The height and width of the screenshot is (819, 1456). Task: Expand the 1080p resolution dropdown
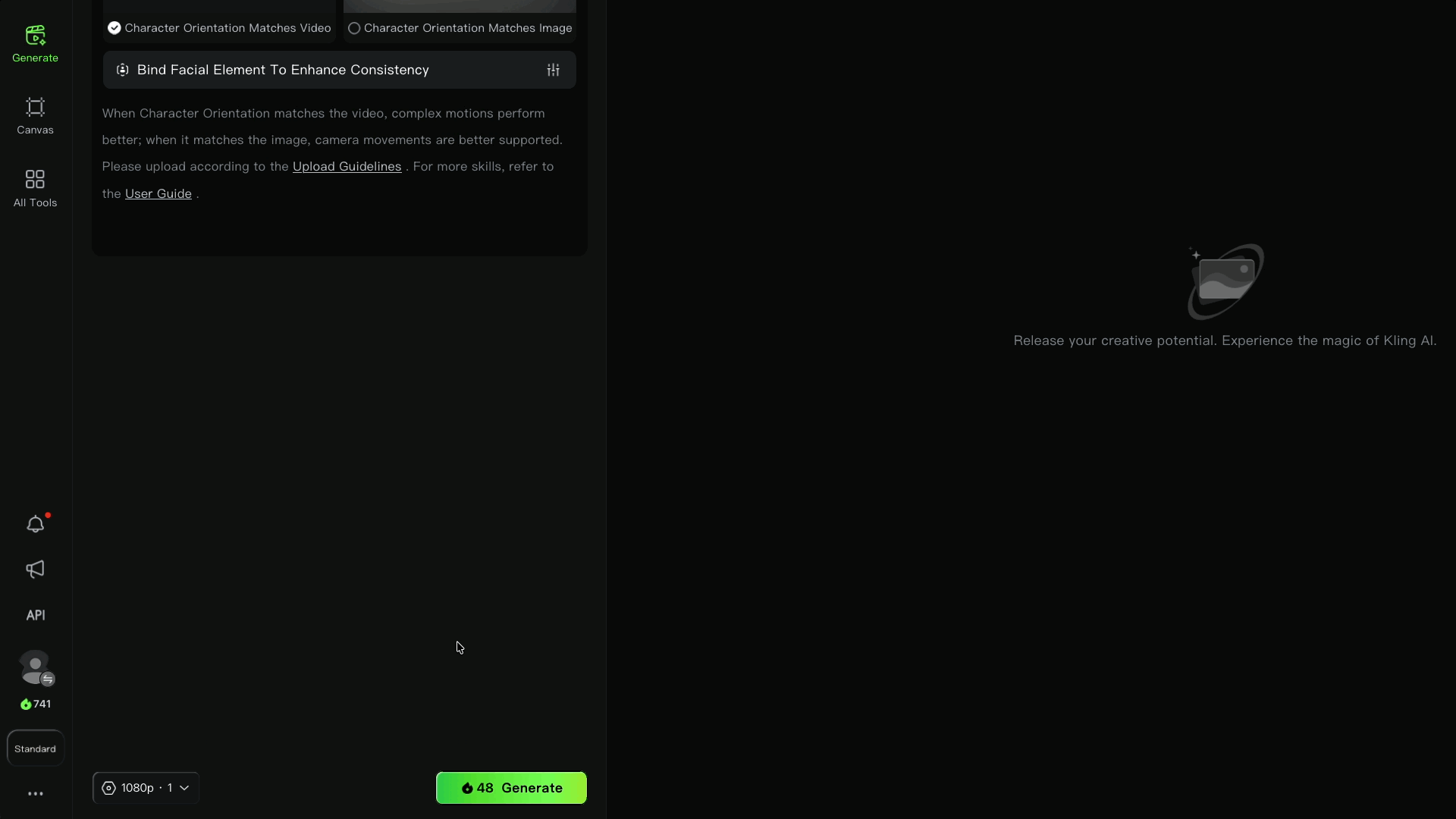(146, 788)
